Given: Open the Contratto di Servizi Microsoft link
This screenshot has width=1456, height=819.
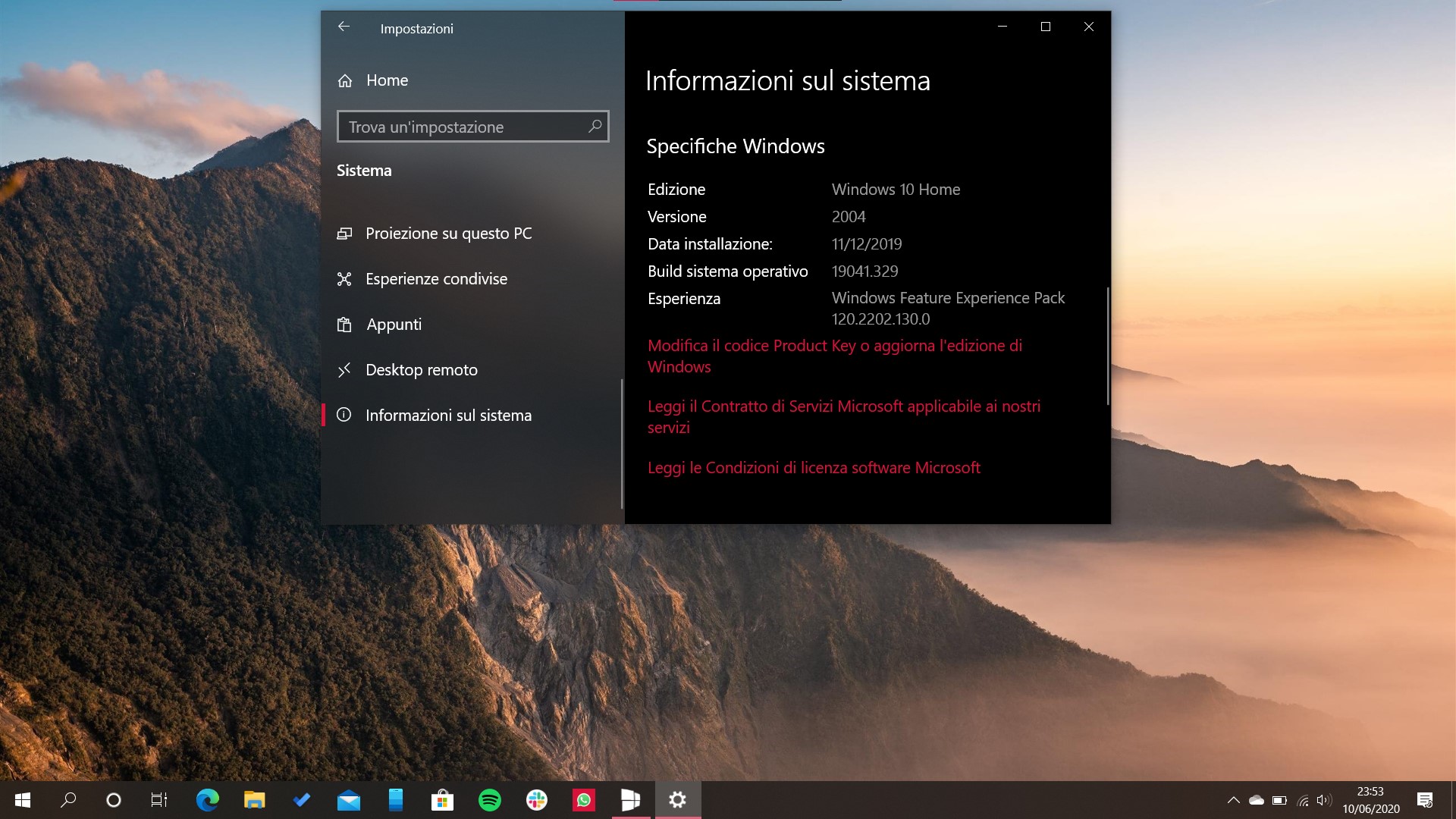Looking at the screenshot, I should 844,417.
